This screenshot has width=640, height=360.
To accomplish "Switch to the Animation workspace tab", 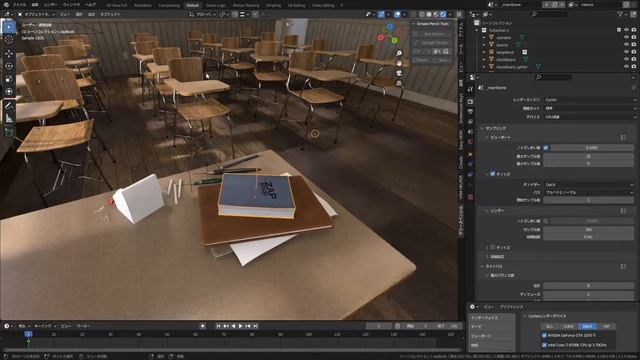I will click(142, 5).
